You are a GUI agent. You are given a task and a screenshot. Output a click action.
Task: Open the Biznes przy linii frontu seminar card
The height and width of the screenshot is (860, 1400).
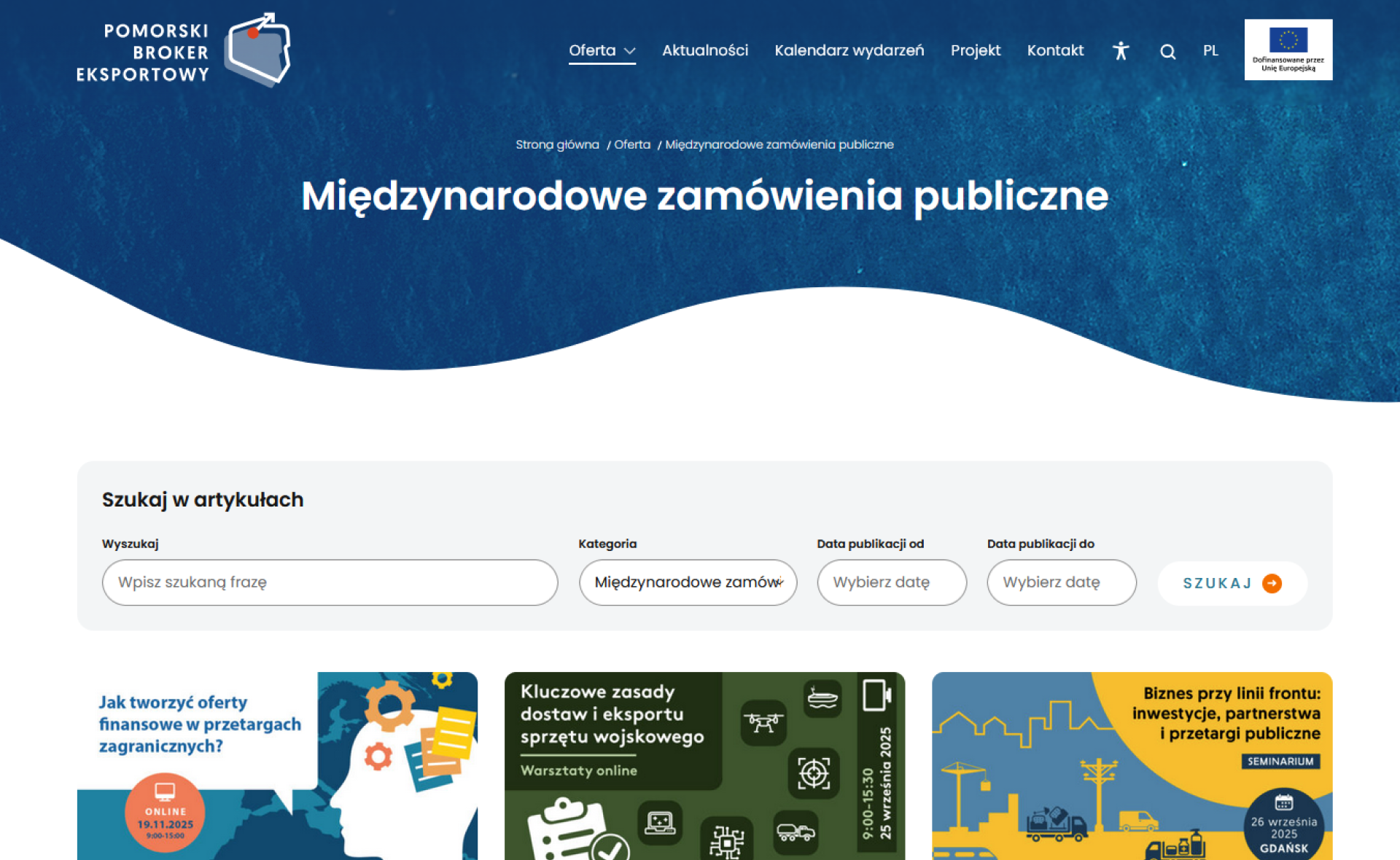click(x=1132, y=765)
